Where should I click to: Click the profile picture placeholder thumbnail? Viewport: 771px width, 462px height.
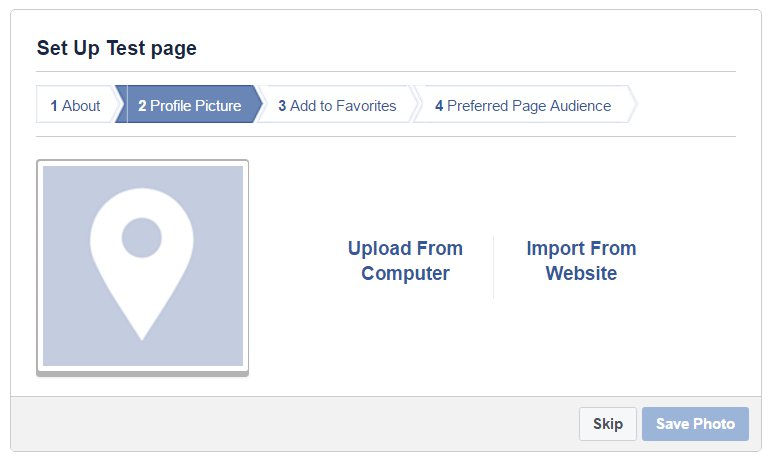[x=143, y=268]
